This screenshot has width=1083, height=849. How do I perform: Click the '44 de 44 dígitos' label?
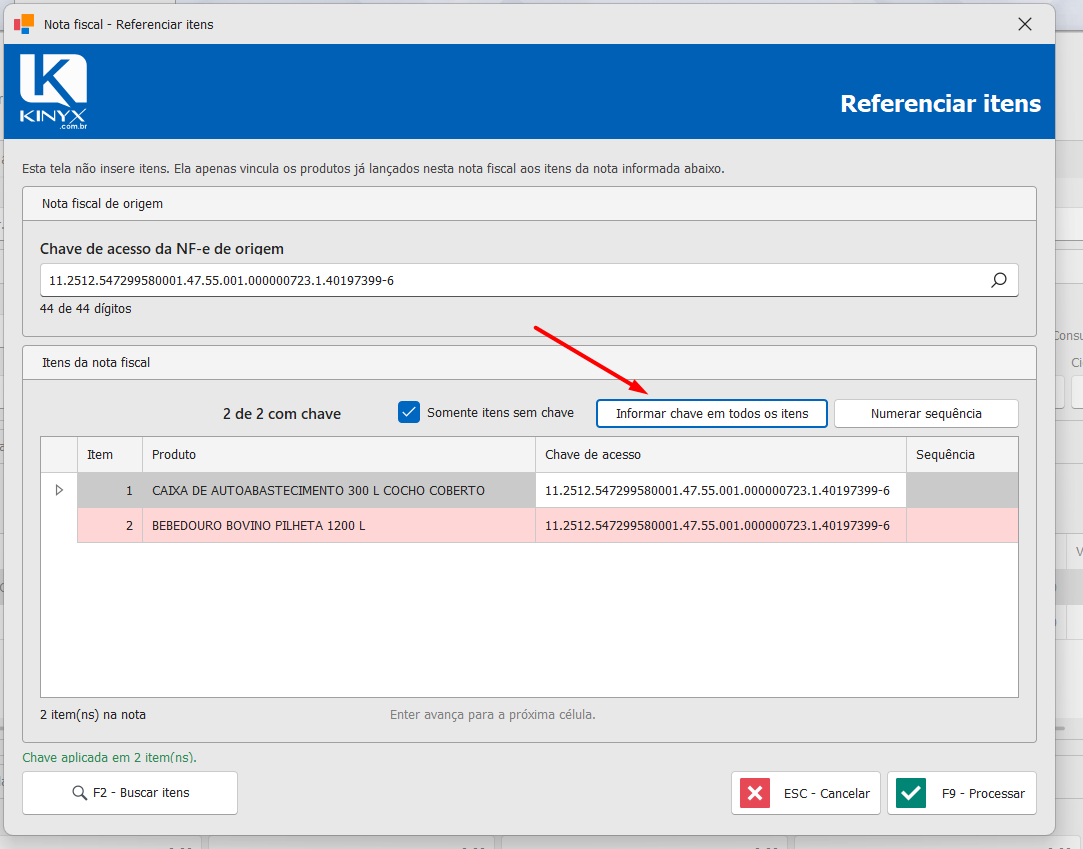(86, 309)
